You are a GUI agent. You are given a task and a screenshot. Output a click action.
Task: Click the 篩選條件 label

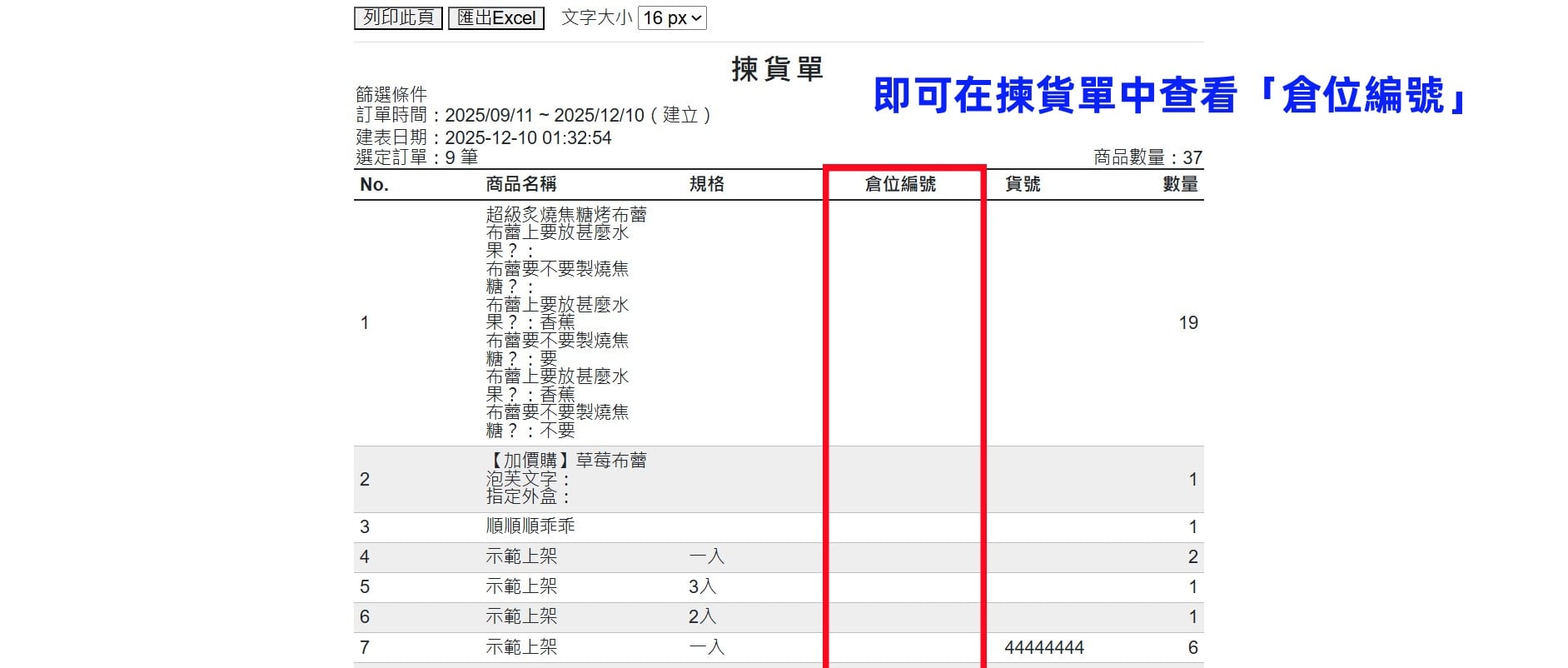pos(391,94)
